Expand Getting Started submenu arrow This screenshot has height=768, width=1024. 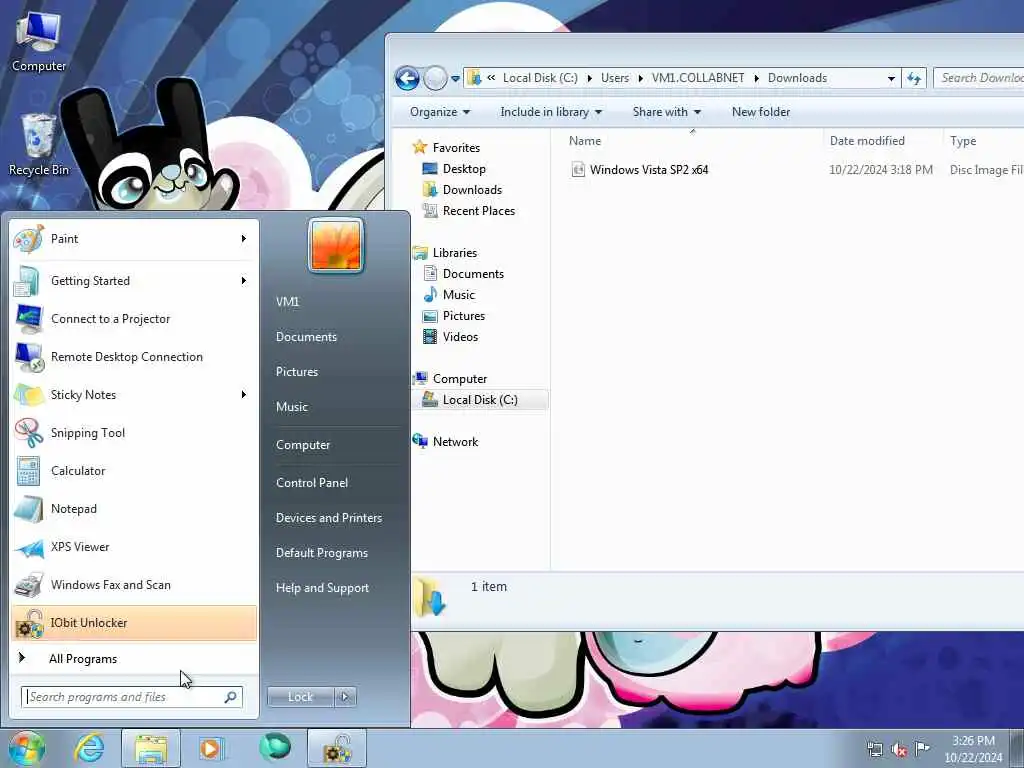coord(244,281)
